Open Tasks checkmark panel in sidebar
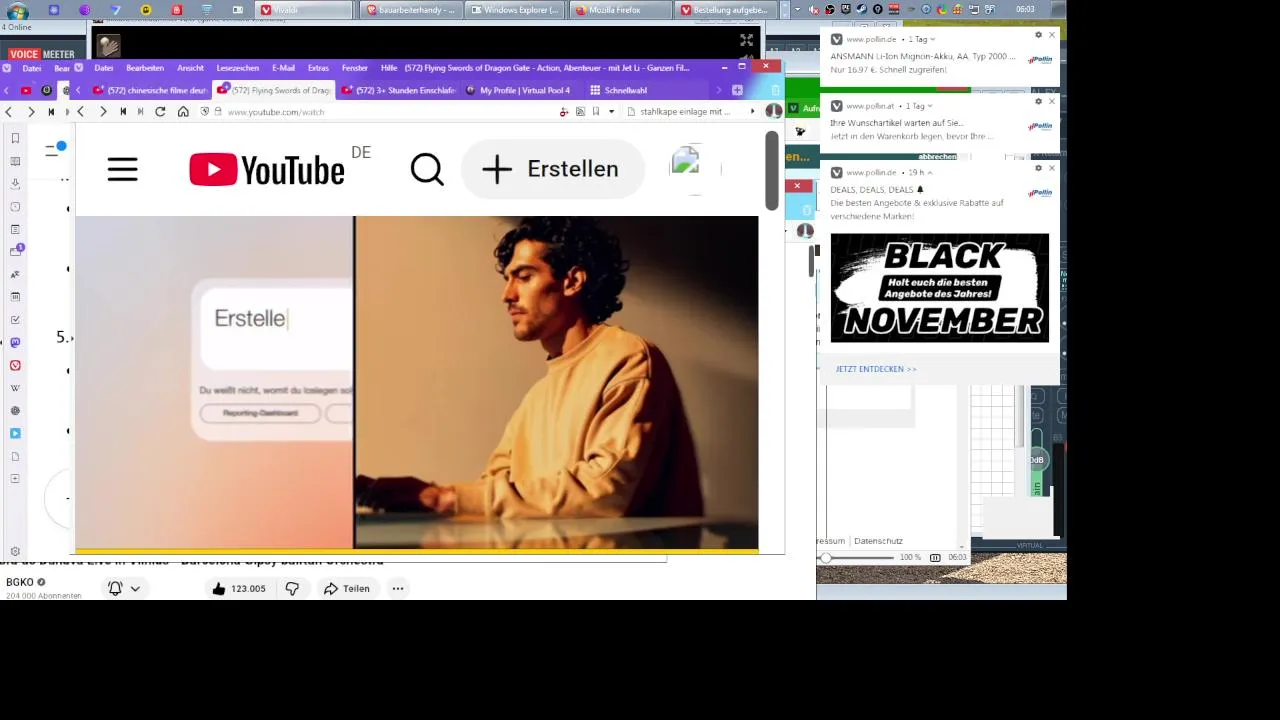The image size is (1280, 720). pyautogui.click(x=15, y=320)
